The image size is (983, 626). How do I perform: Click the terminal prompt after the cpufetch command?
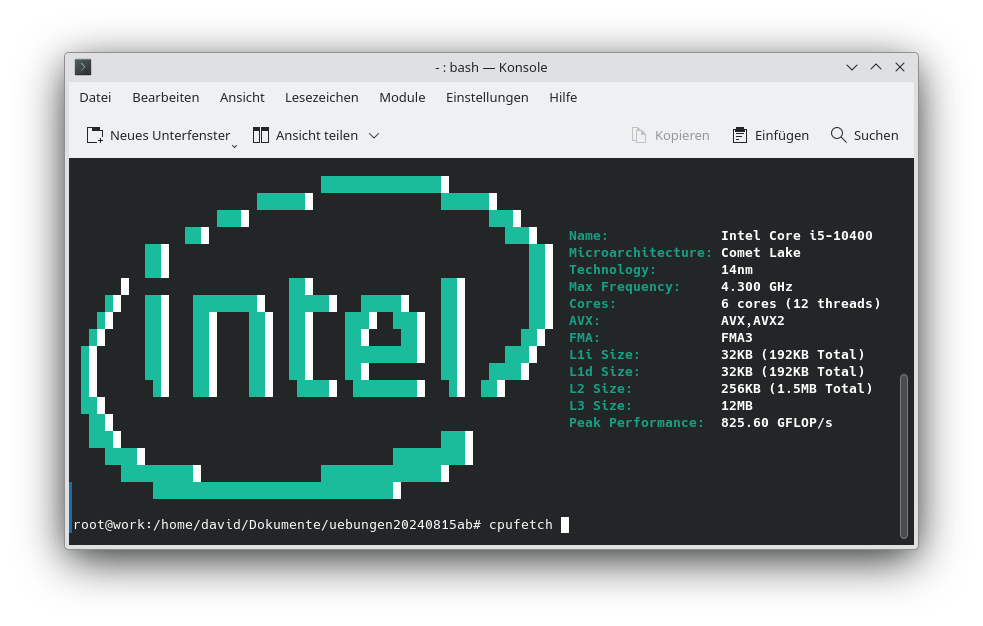click(x=563, y=524)
